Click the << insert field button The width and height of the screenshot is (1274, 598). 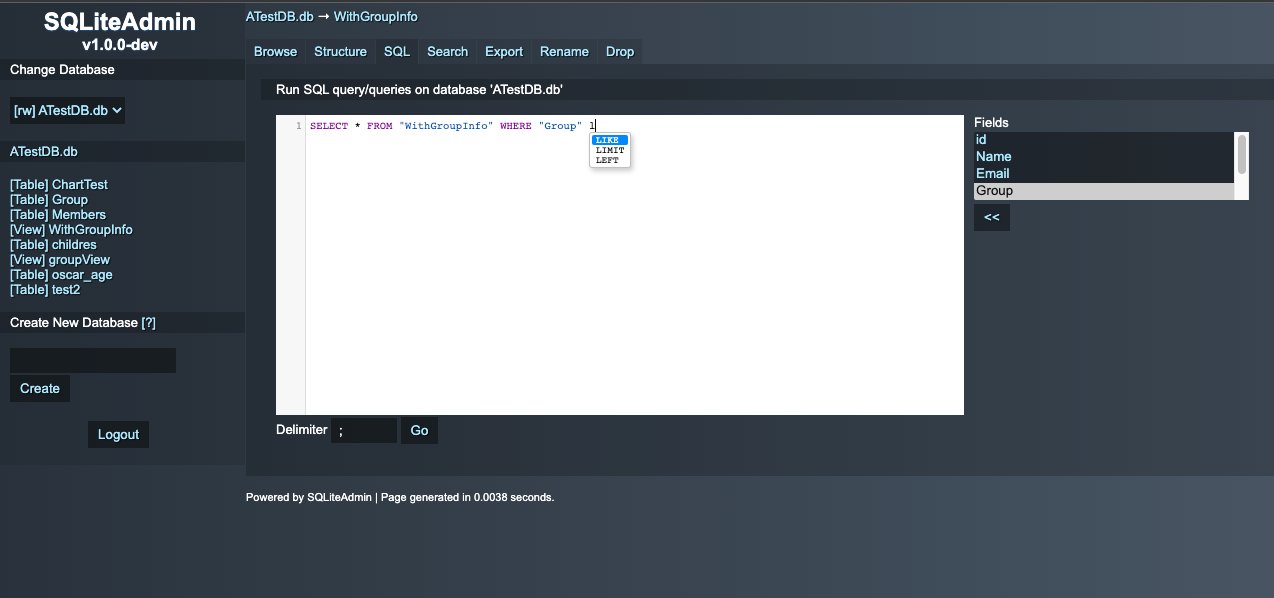[991, 217]
